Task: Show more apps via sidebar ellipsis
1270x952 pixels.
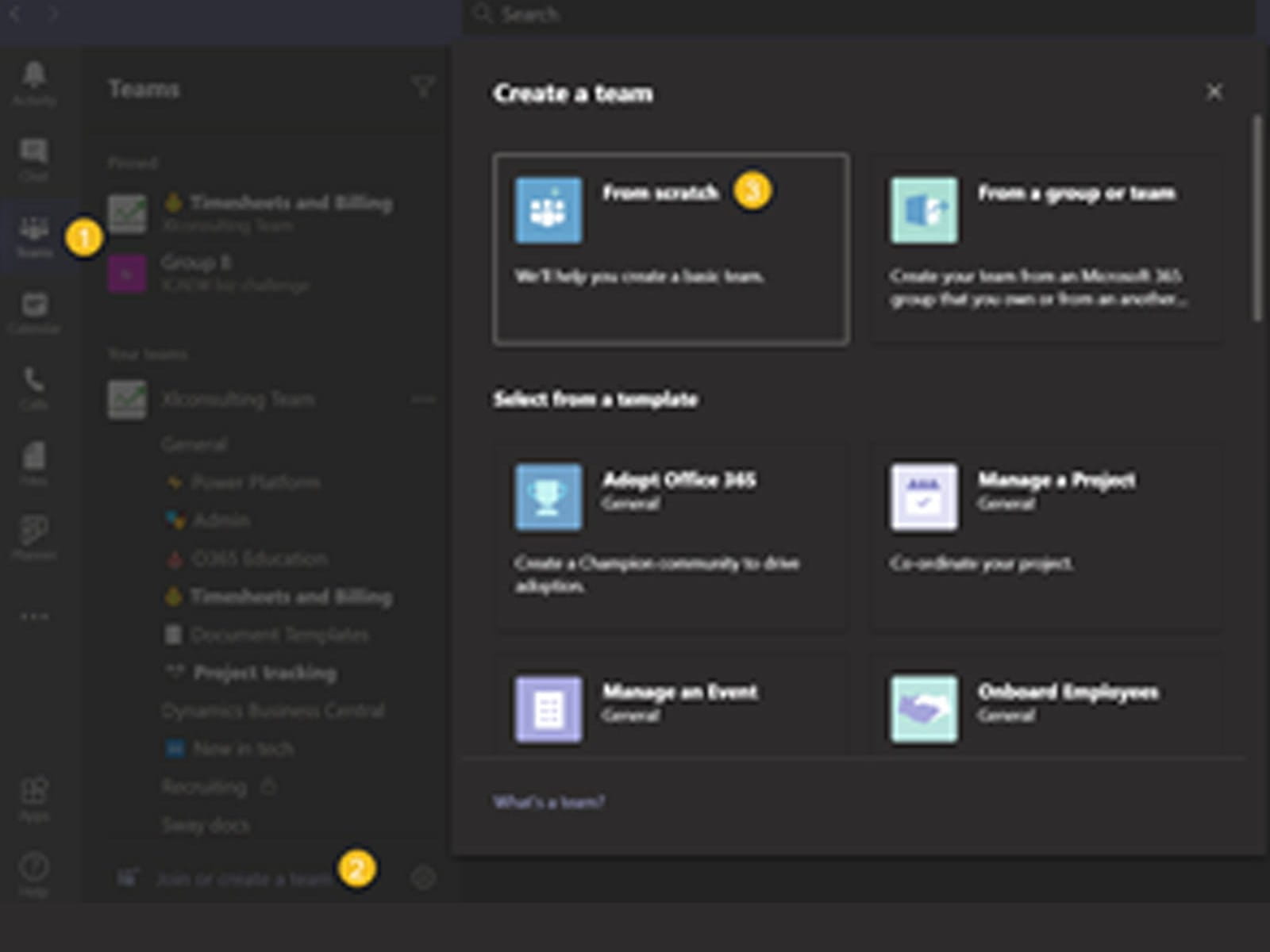Action: 33,616
